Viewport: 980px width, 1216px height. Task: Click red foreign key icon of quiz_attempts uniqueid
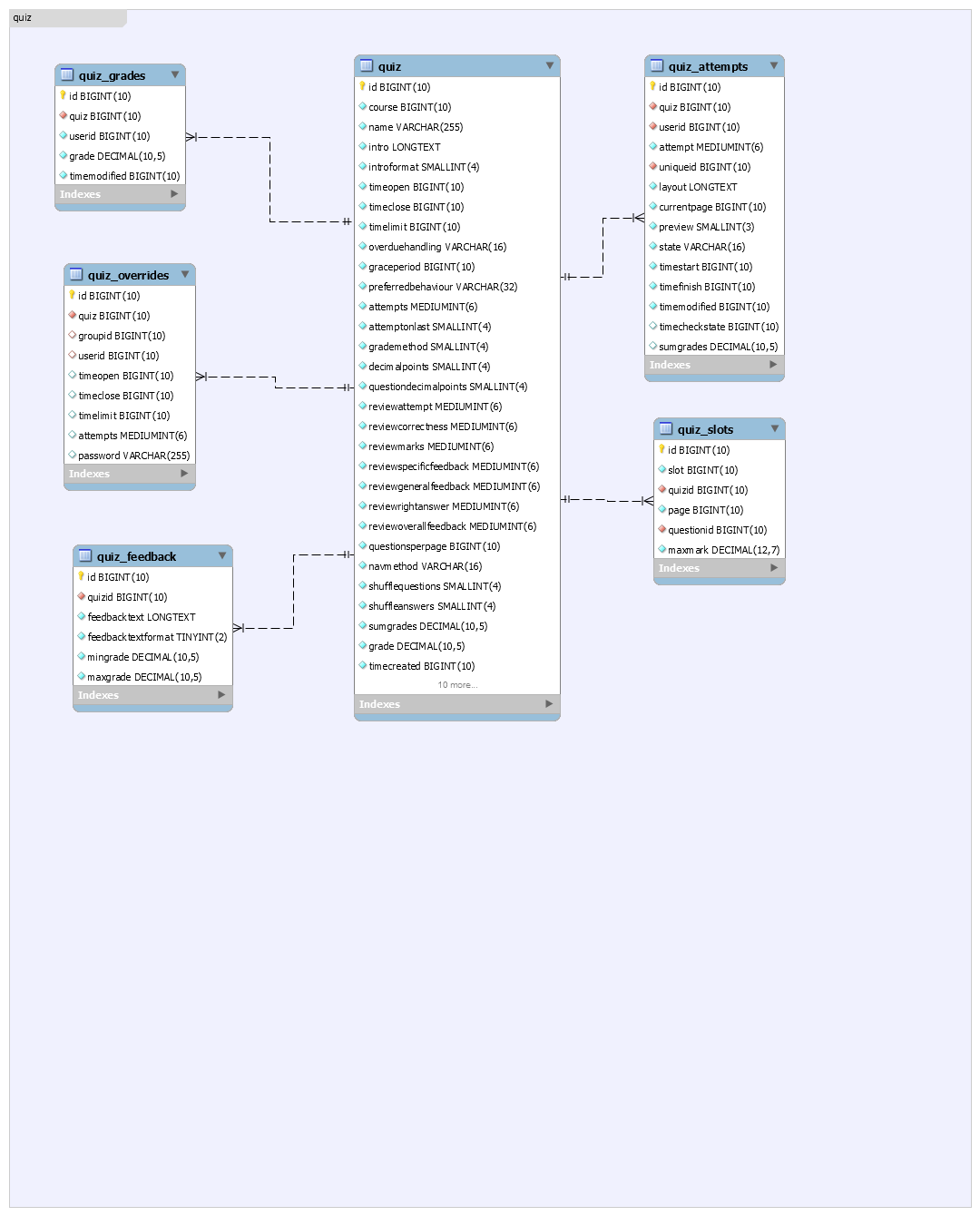pos(653,166)
